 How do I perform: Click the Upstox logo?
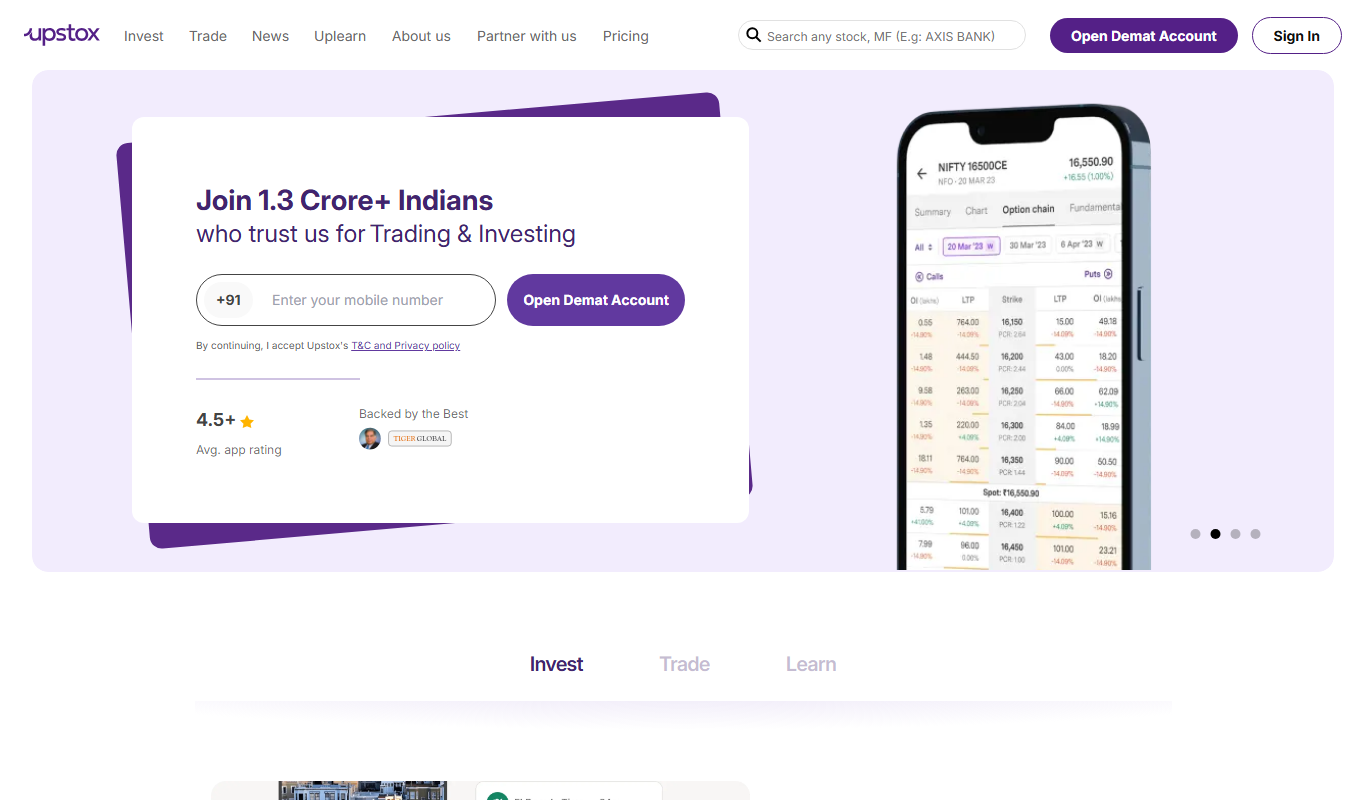tap(62, 35)
